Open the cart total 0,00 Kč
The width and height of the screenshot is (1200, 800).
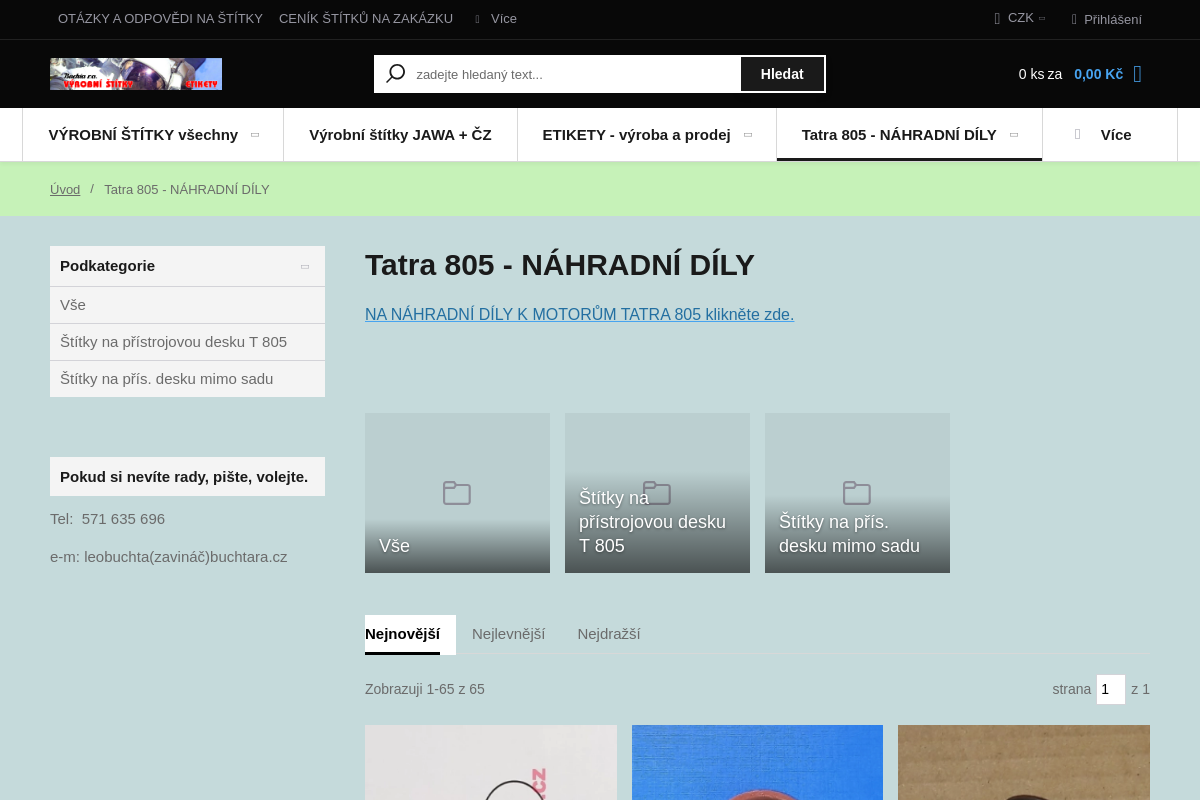pyautogui.click(x=1098, y=74)
